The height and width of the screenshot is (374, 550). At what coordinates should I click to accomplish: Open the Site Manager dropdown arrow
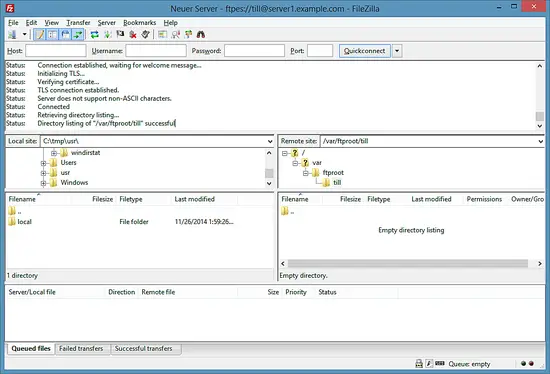click(24, 34)
